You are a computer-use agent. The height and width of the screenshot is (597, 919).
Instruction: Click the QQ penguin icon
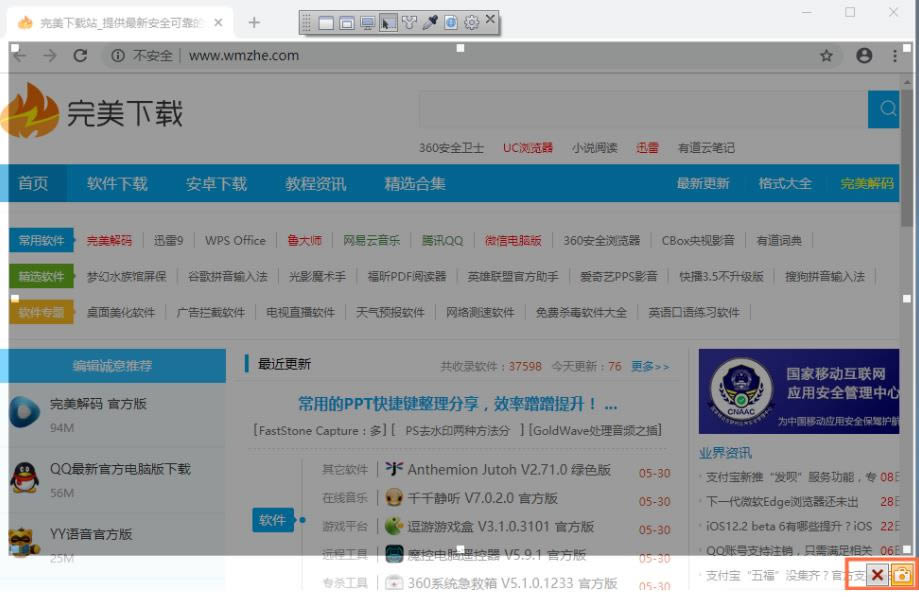[x=24, y=477]
